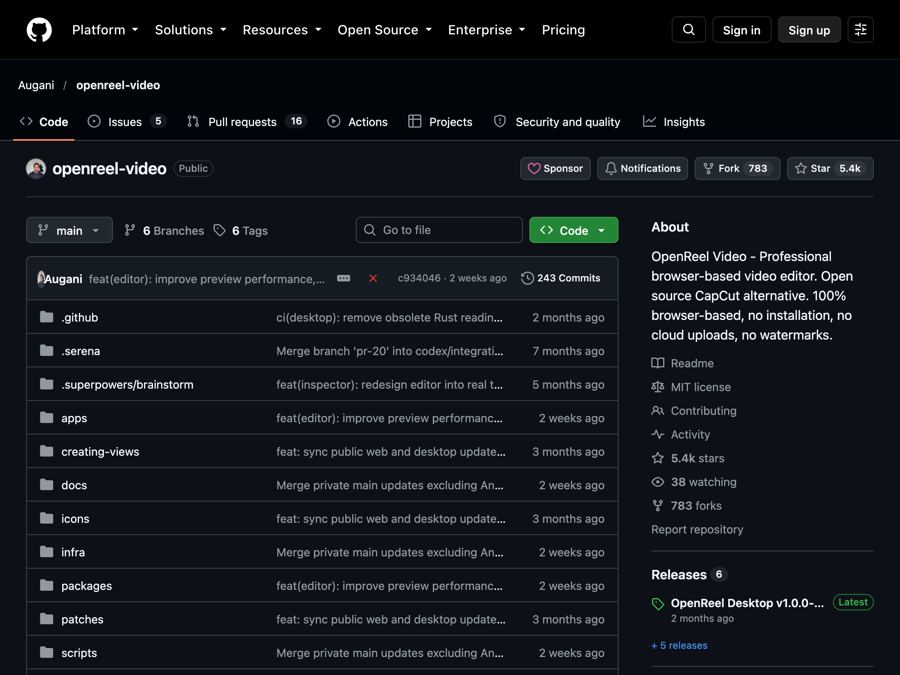Open the appearance settings sliders icon
This screenshot has width=900, height=675.
point(860,30)
